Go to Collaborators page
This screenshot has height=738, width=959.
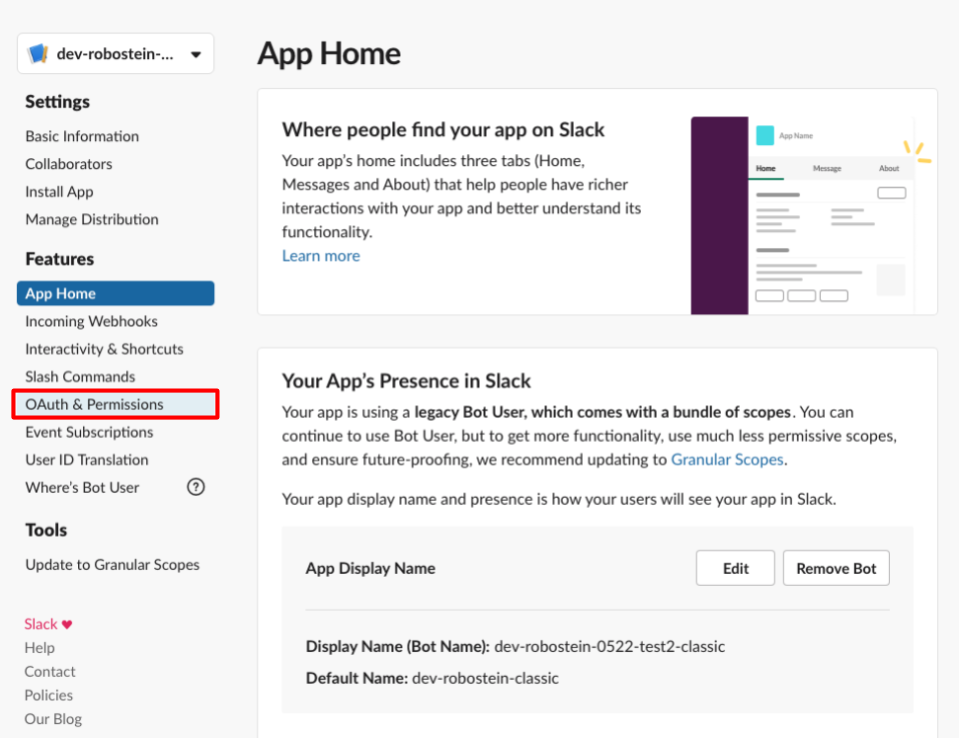tap(68, 164)
